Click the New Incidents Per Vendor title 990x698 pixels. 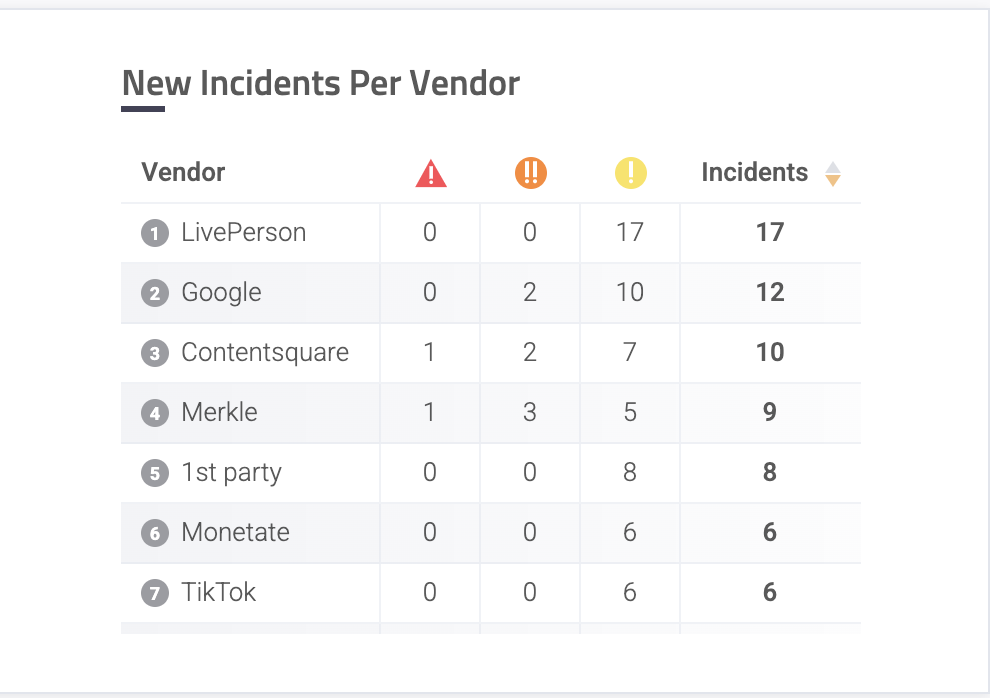320,83
